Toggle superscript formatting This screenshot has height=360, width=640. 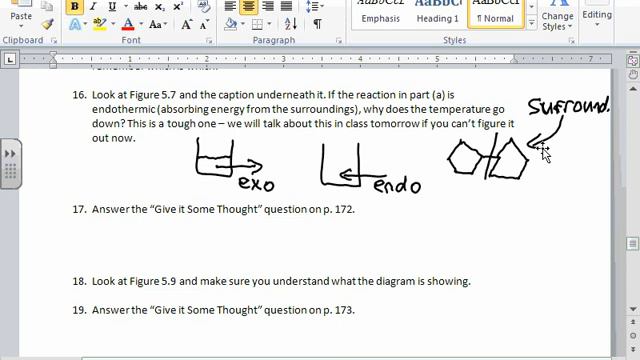178,7
